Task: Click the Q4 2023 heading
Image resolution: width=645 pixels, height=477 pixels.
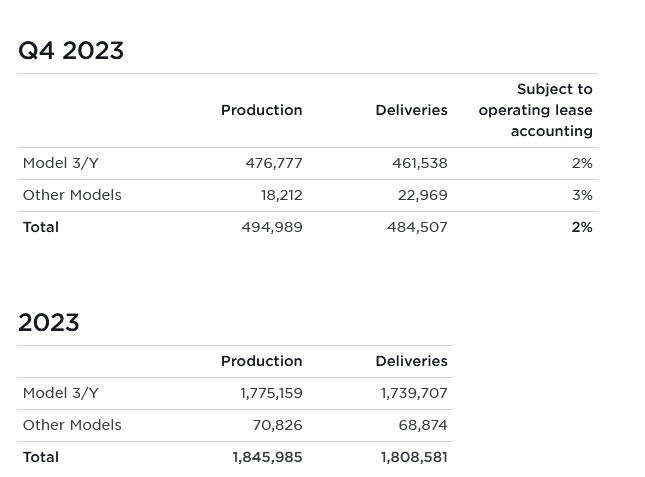Action: coord(71,51)
